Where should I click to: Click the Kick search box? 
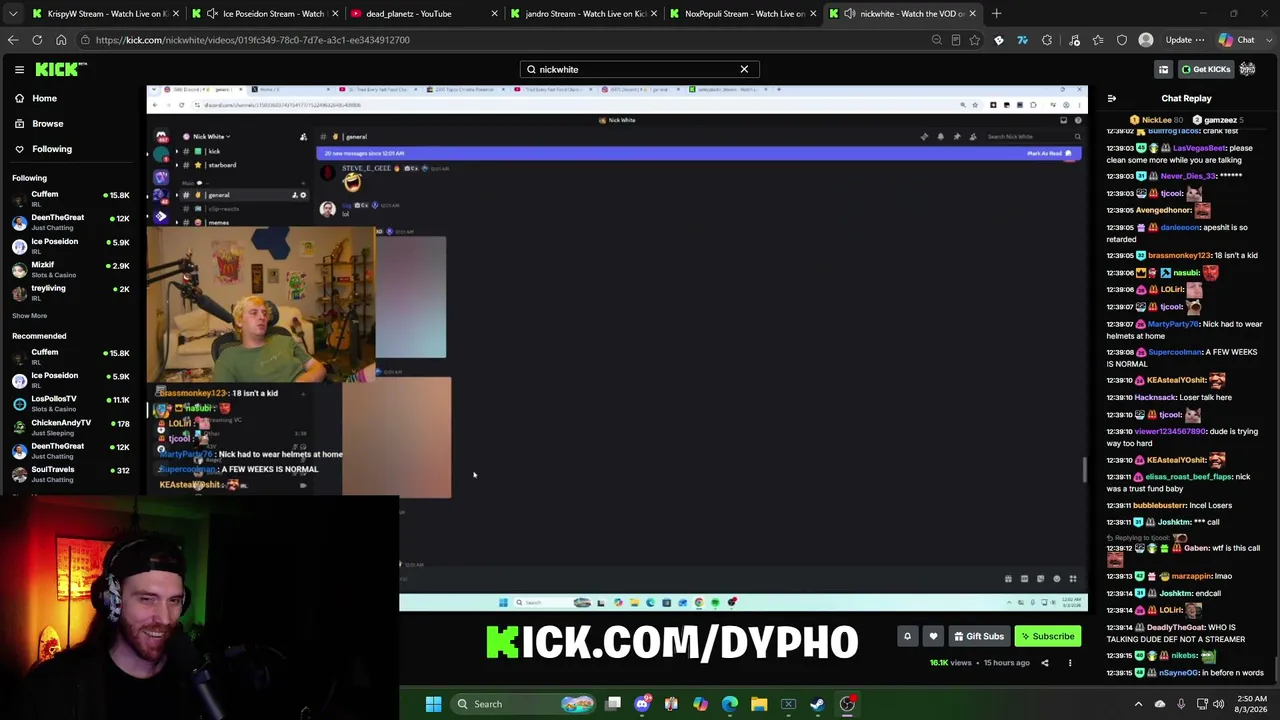pos(639,69)
